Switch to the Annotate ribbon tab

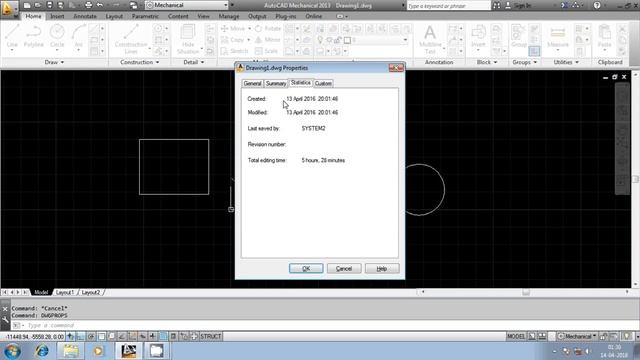click(85, 16)
